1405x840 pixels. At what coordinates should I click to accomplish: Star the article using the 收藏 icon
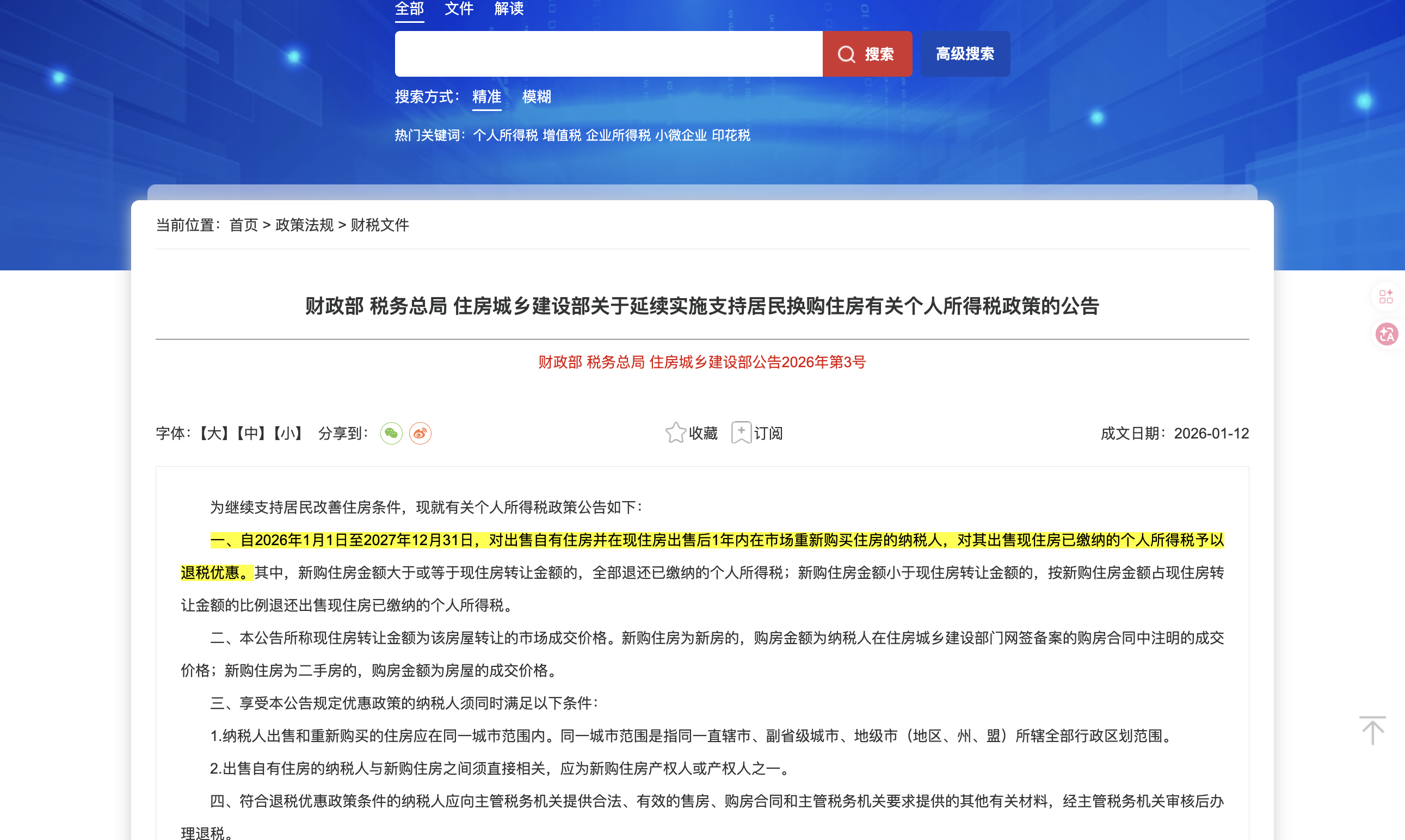675,433
